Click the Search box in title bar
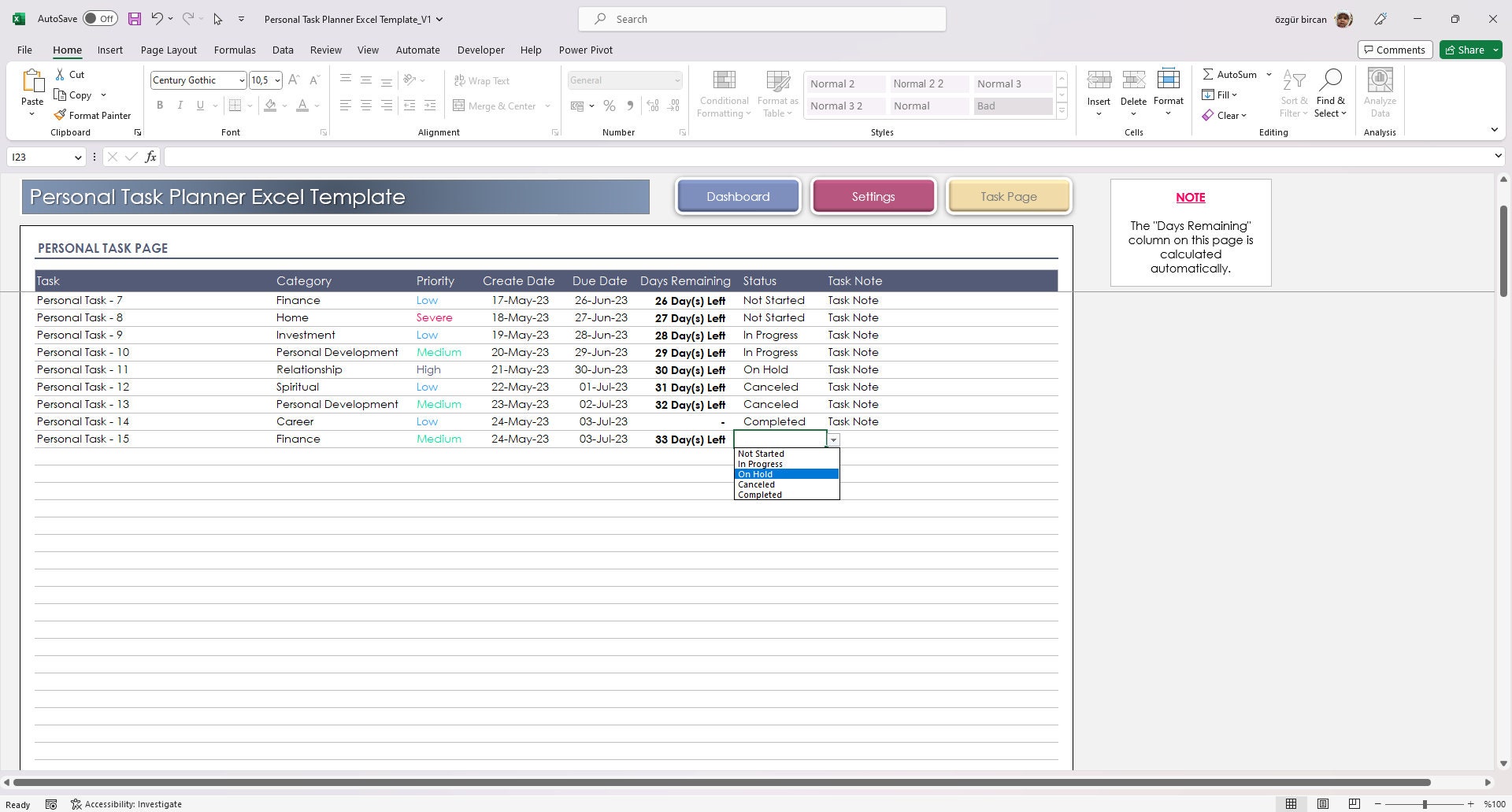Screen dimensions: 1512x812 click(x=762, y=19)
